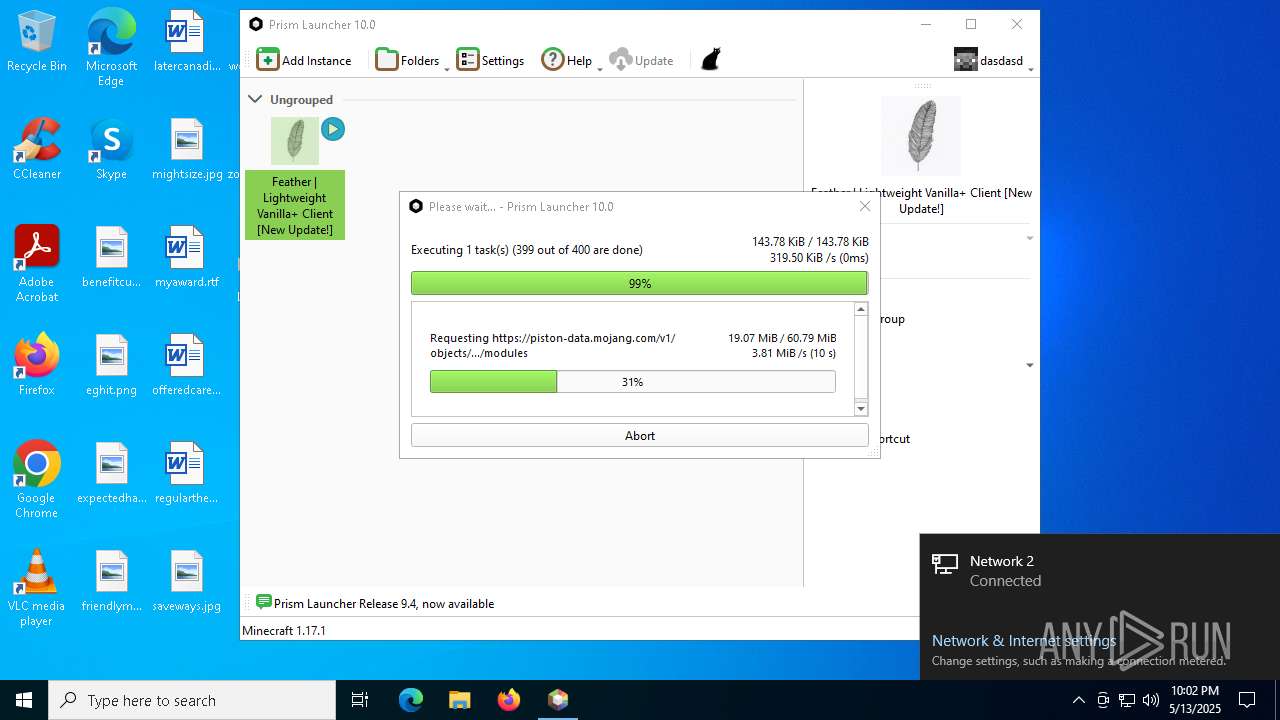
Task: Maximize the Prism Launcher window
Action: click(970, 24)
